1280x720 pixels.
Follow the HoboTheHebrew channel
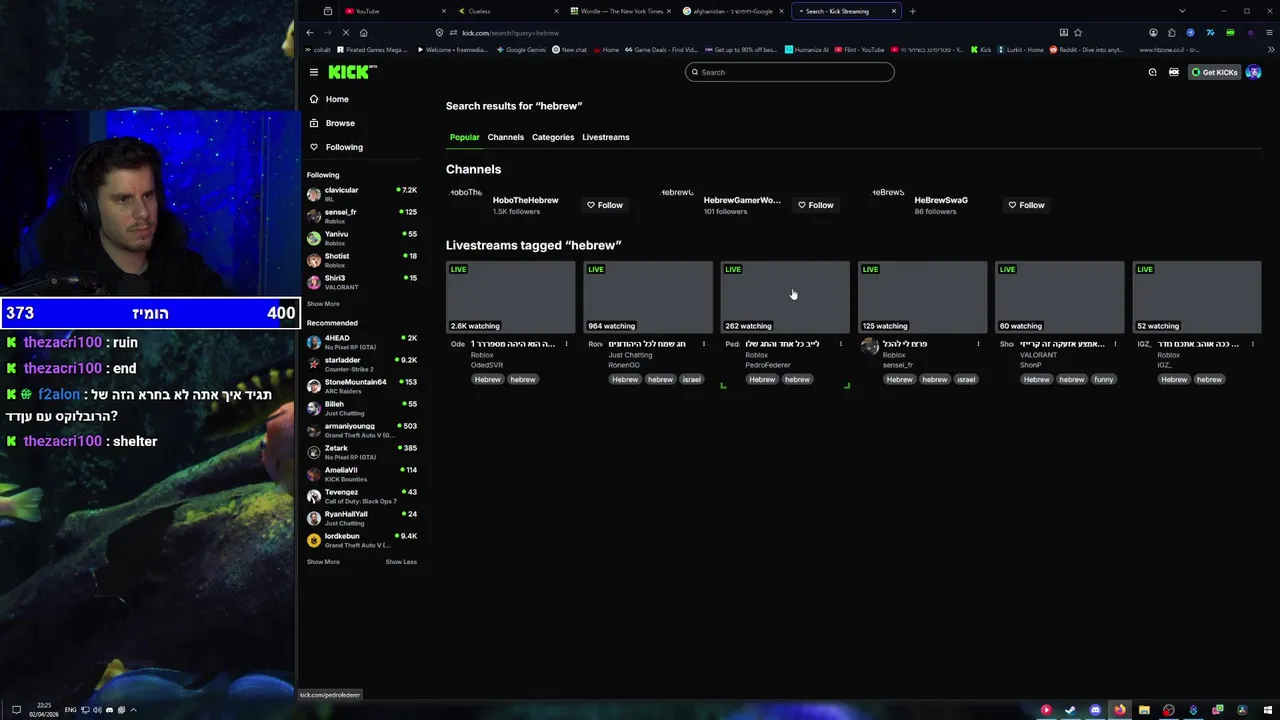click(605, 205)
